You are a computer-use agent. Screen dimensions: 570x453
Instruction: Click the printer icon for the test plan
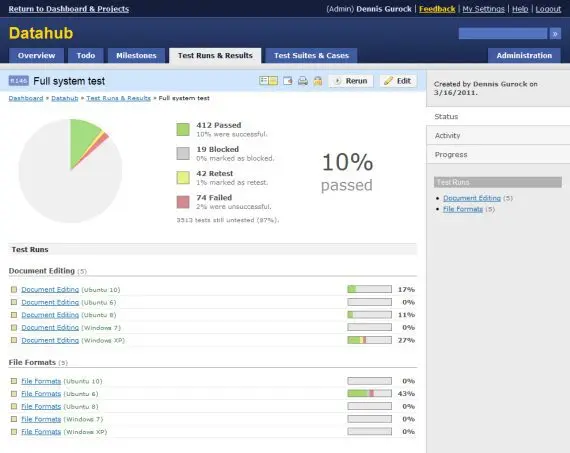303,81
